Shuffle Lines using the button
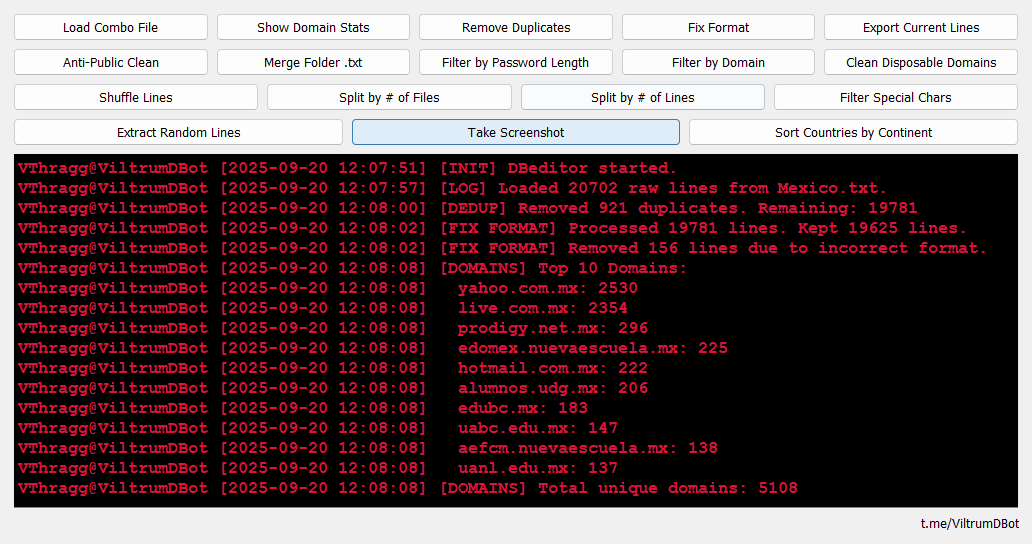This screenshot has width=1032, height=544. pyautogui.click(x=135, y=97)
